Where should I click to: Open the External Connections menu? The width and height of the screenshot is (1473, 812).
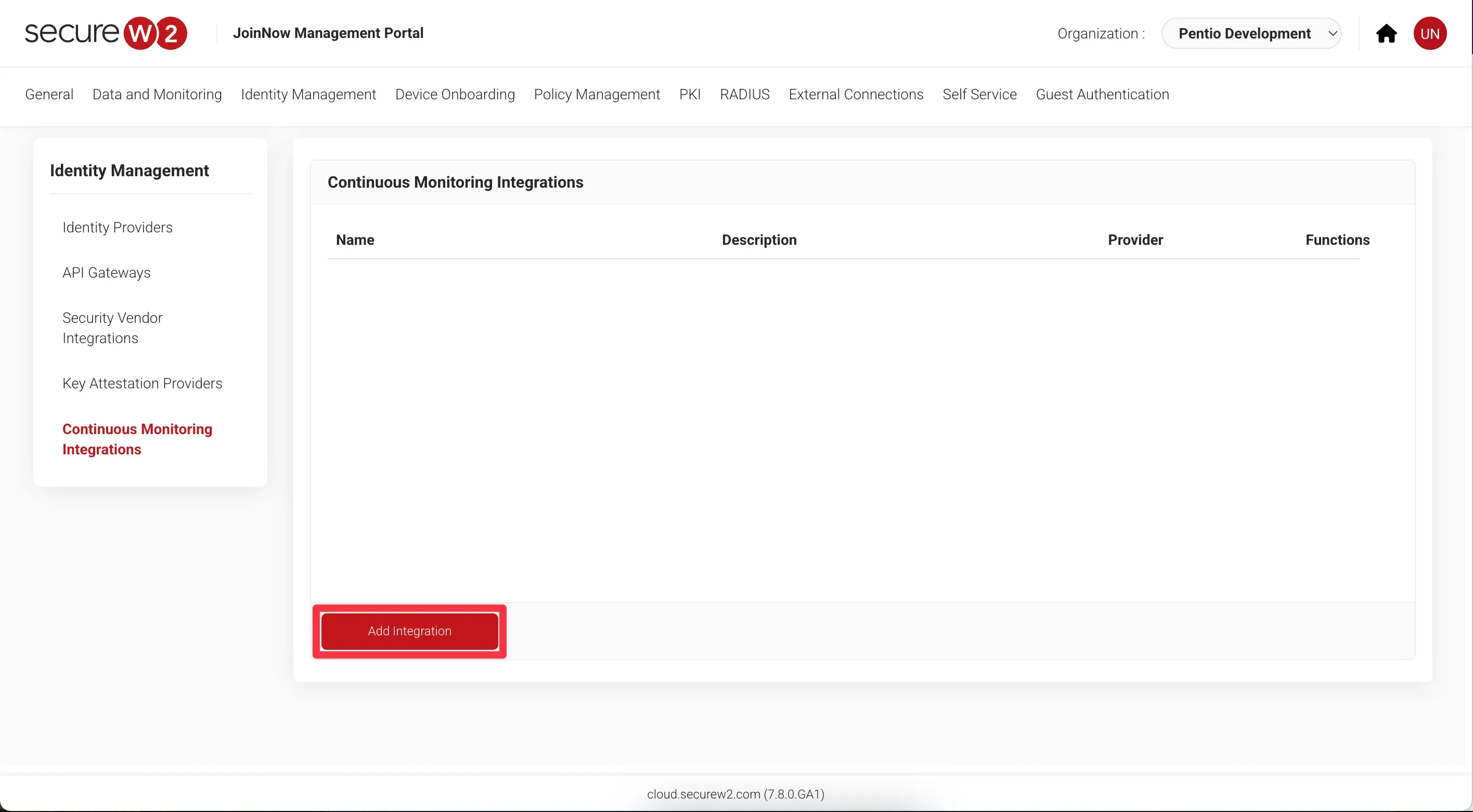pyautogui.click(x=856, y=94)
